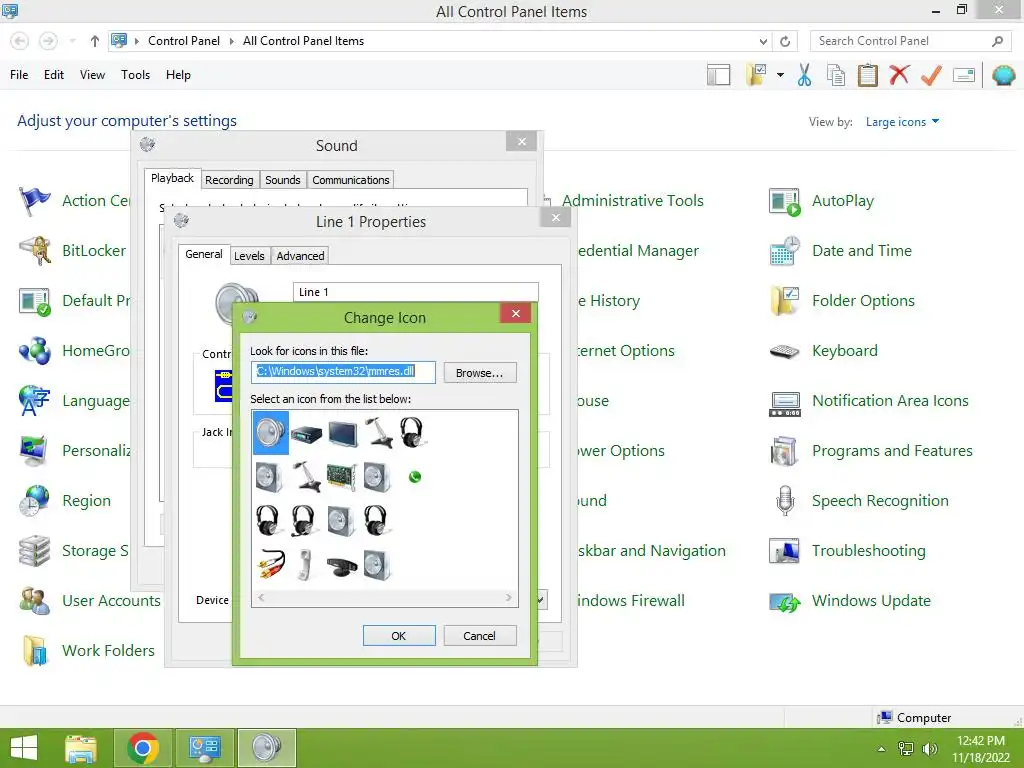This screenshot has width=1024, height=768.
Task: Choose the green sound card icon
Action: coord(342,477)
